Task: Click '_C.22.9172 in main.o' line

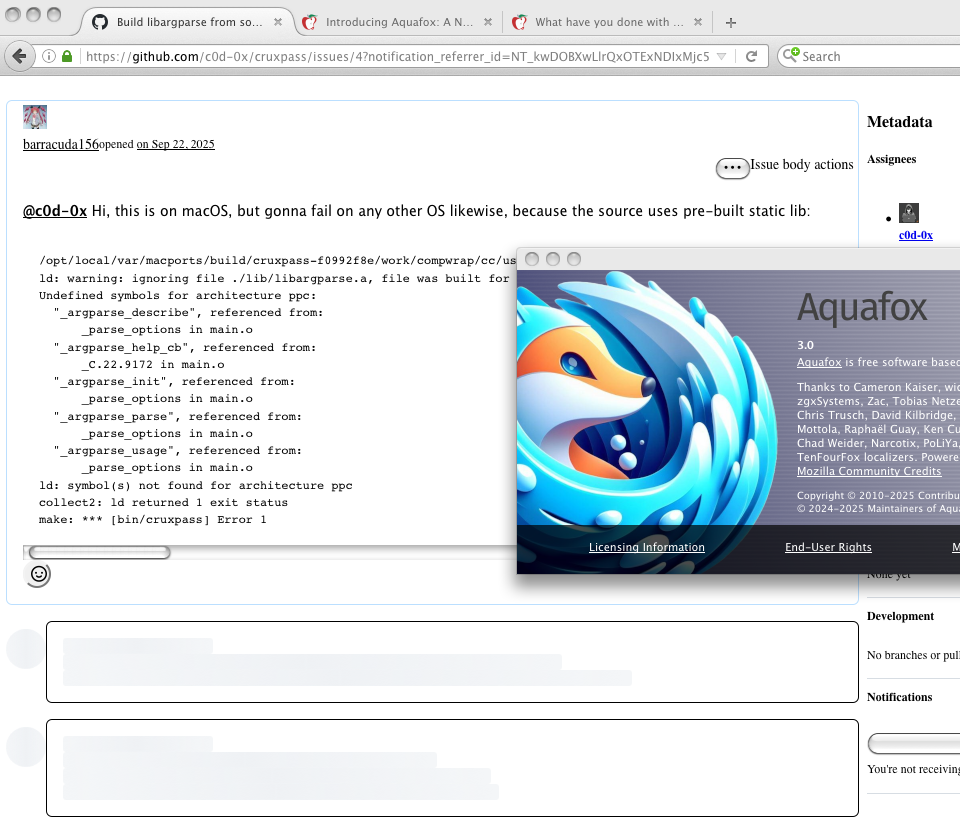Action: coord(152,365)
